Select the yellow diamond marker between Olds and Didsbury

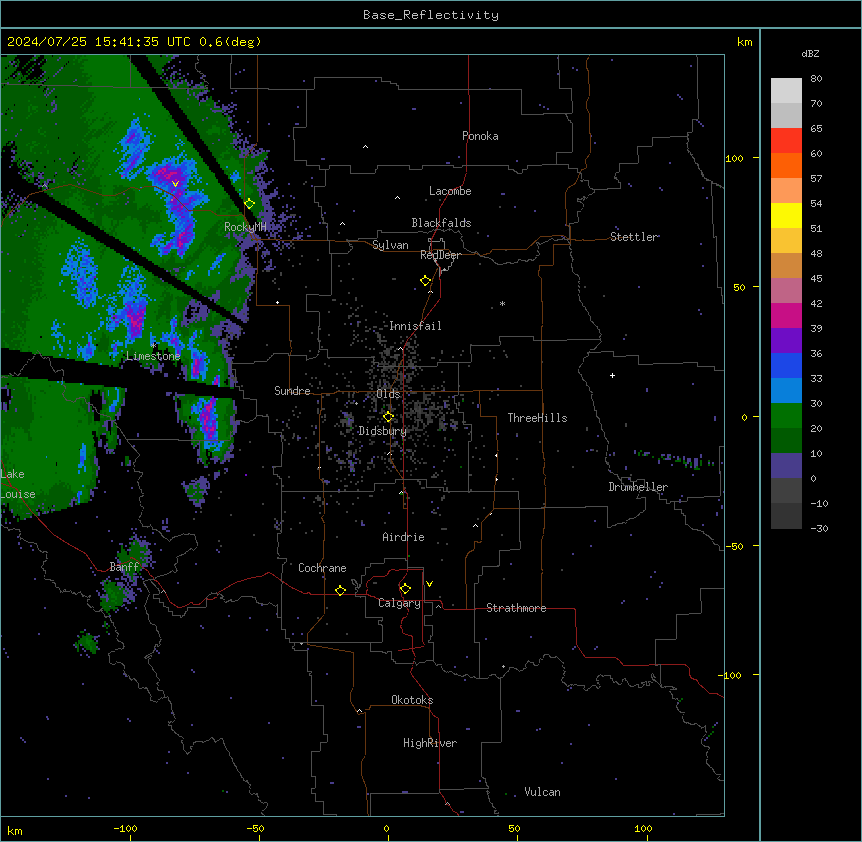point(388,417)
